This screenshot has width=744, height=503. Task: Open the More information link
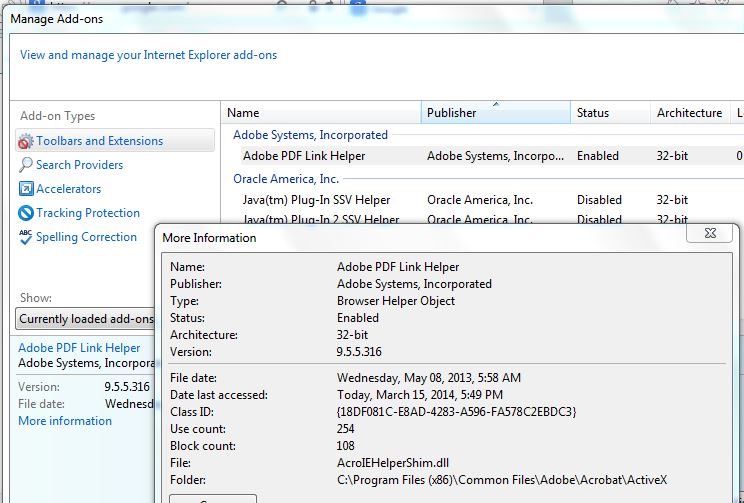(65, 421)
